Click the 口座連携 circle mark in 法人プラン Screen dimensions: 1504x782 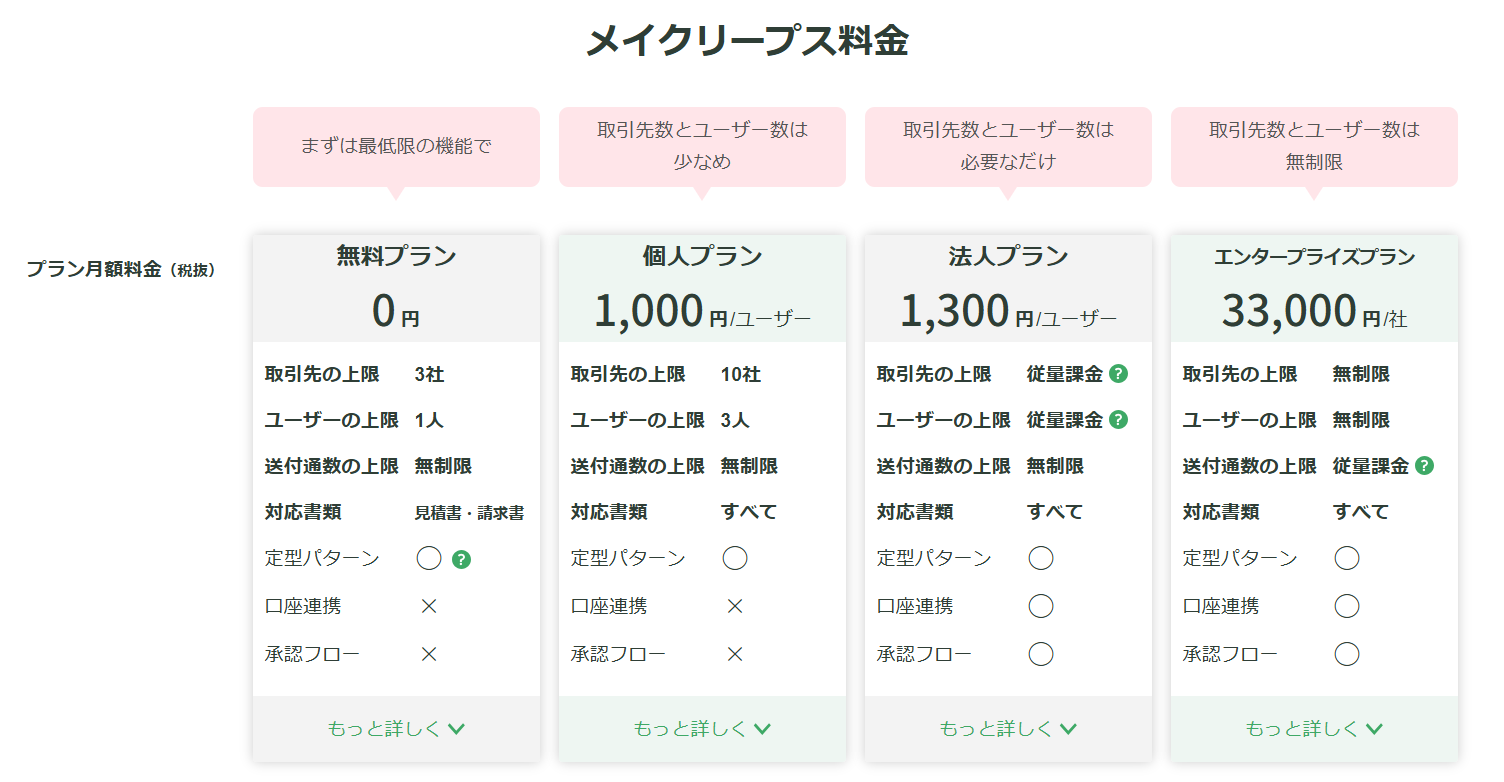[1041, 606]
